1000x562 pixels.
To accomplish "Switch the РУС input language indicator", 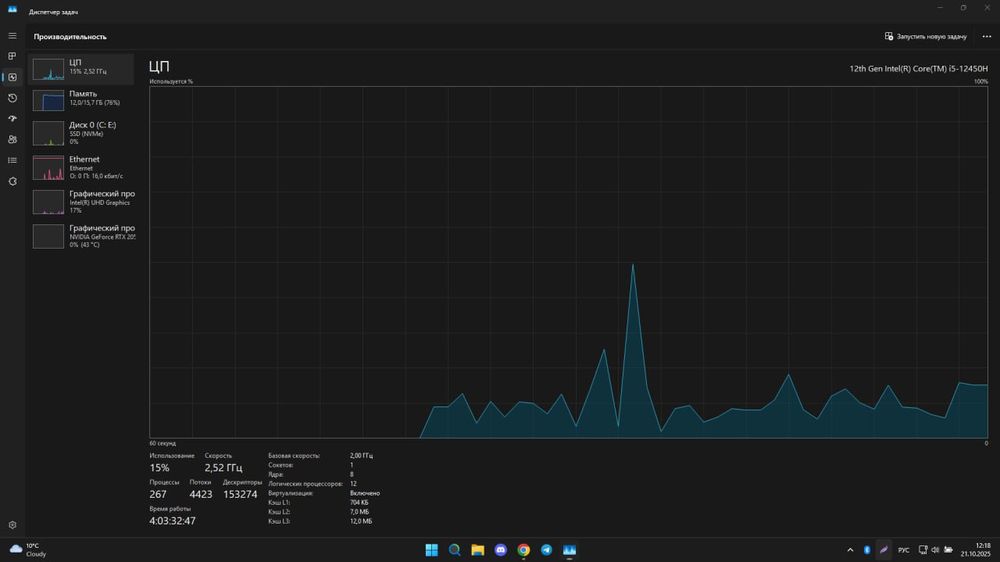I will (x=904, y=550).
